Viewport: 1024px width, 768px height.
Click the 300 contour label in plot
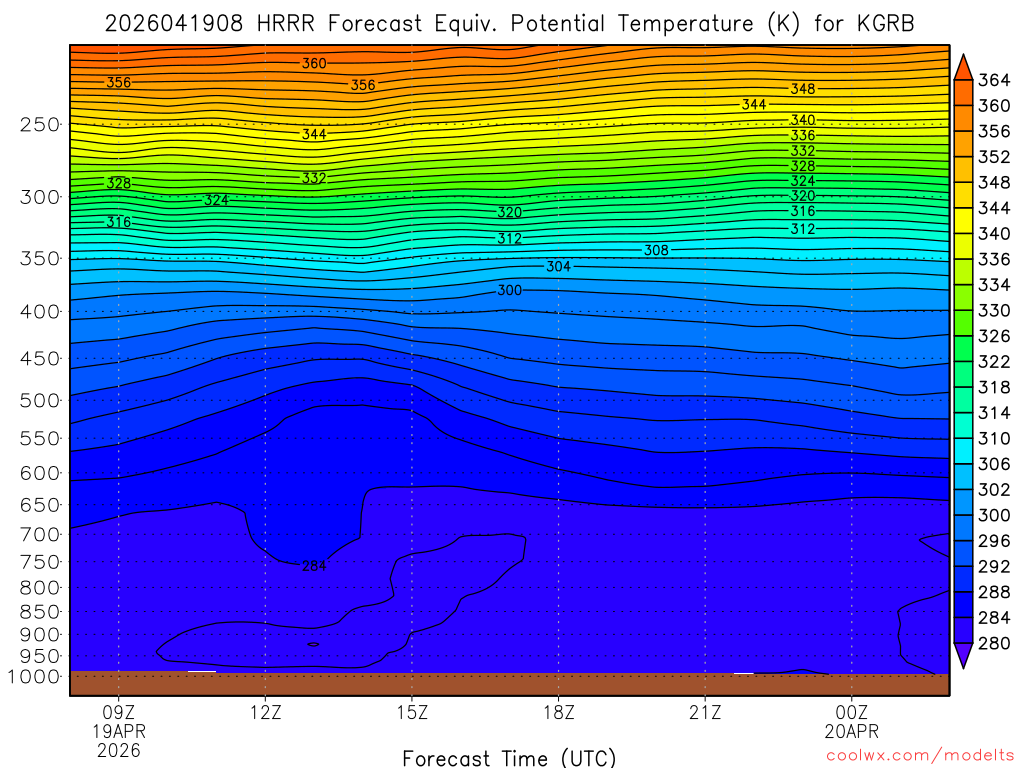509,291
